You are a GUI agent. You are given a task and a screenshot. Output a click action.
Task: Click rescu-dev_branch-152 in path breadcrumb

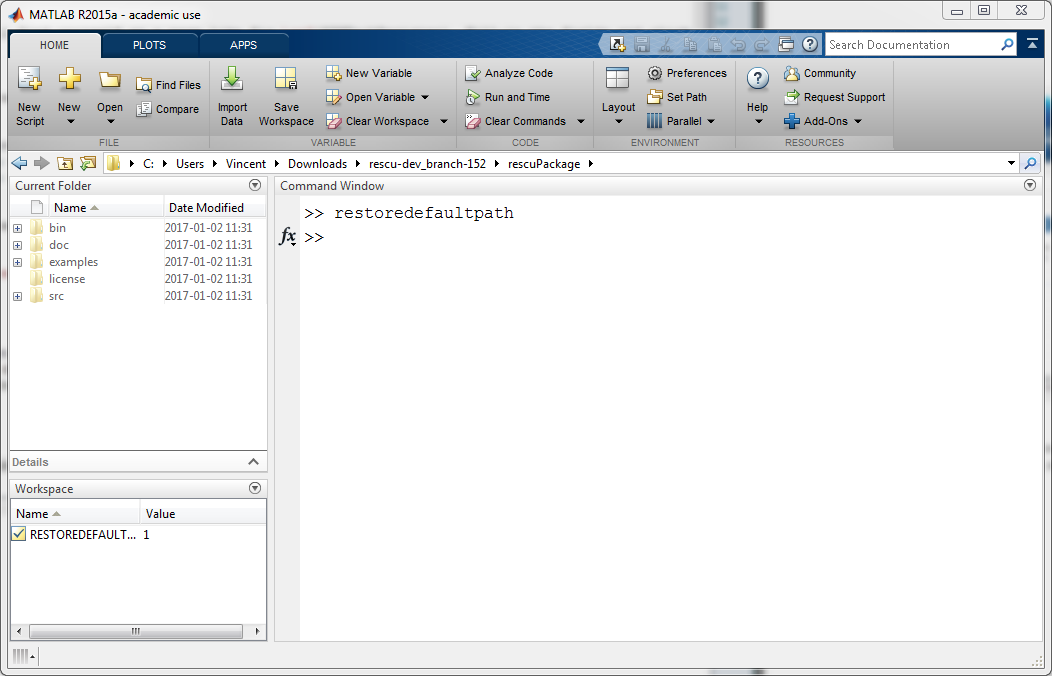tap(427, 164)
